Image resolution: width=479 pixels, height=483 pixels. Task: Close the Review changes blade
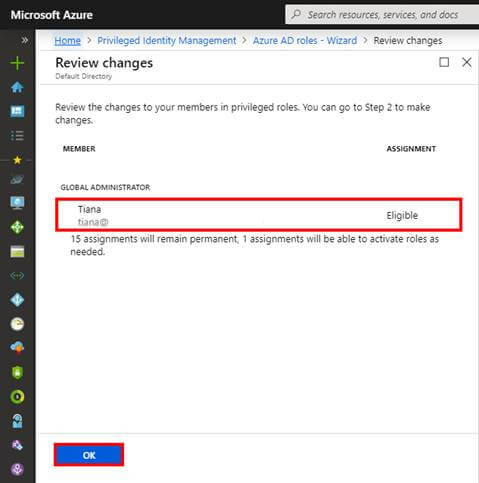467,62
